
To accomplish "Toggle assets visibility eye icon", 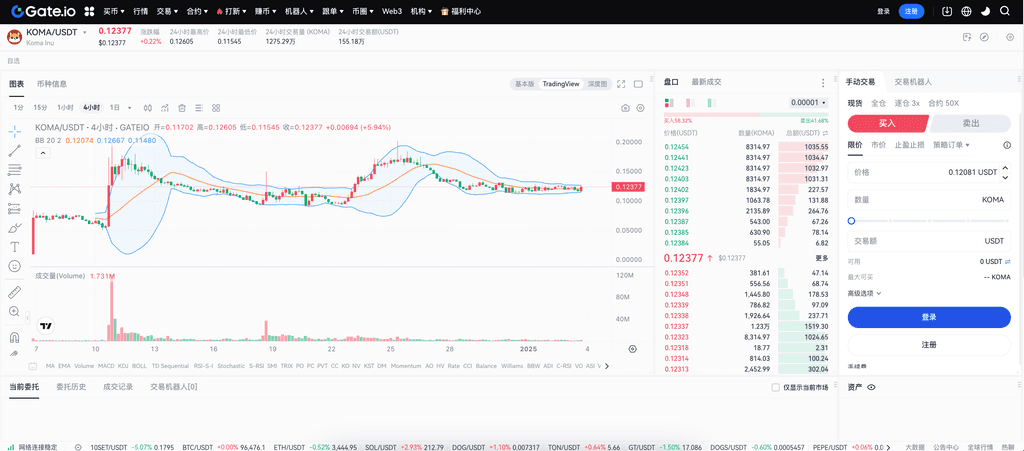I will [x=871, y=387].
